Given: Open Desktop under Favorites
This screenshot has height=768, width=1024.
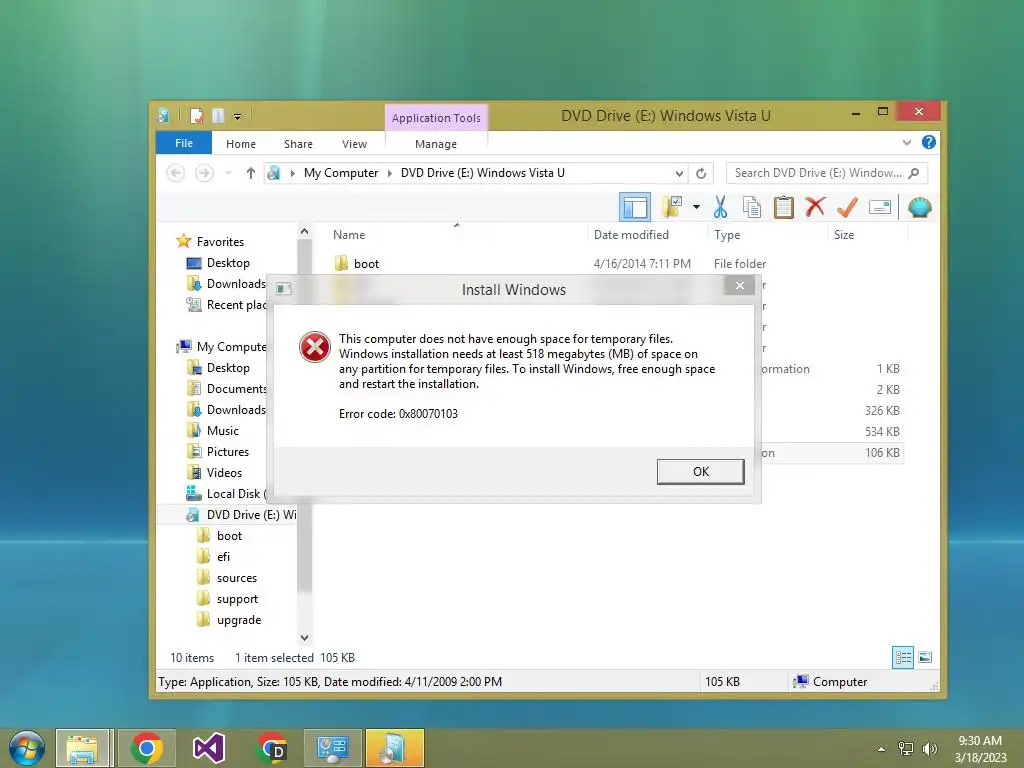Looking at the screenshot, I should point(228,263).
